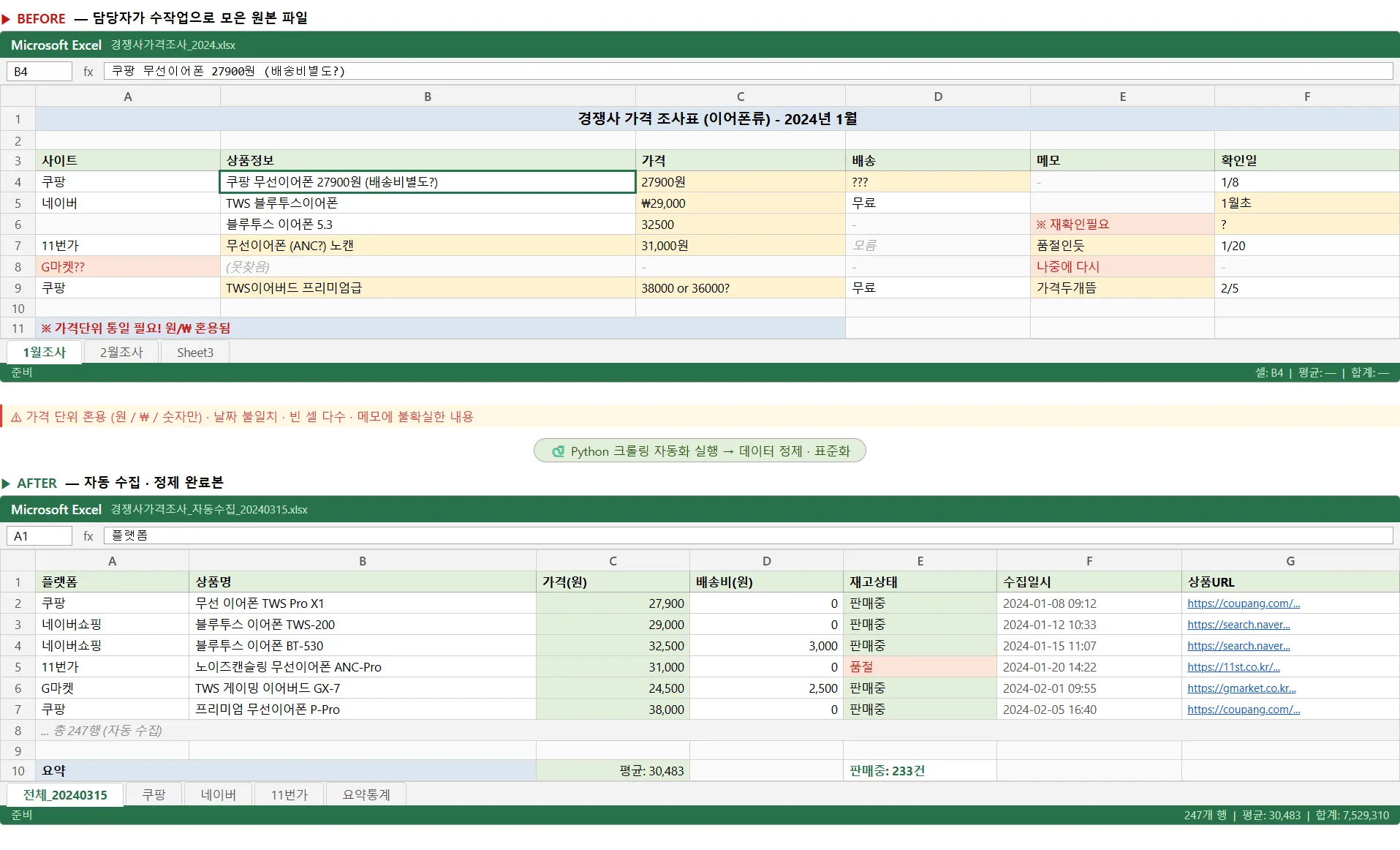Click the 가격(원) header cell

(613, 582)
